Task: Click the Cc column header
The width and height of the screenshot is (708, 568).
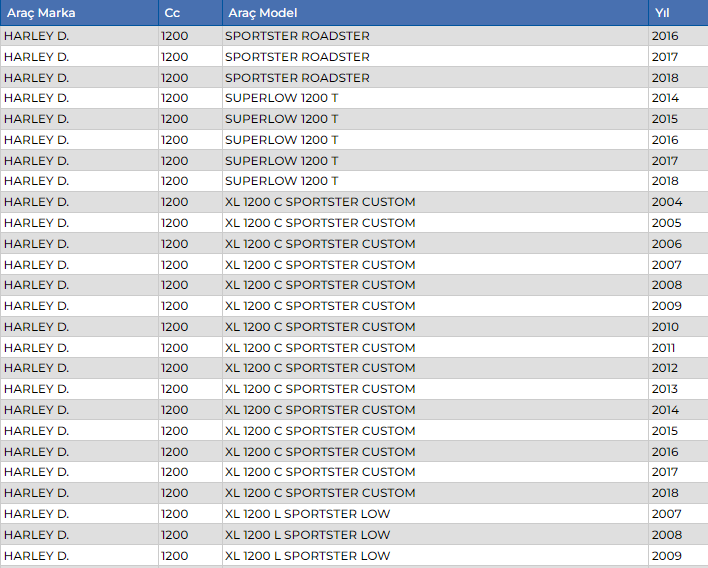Action: 171,13
